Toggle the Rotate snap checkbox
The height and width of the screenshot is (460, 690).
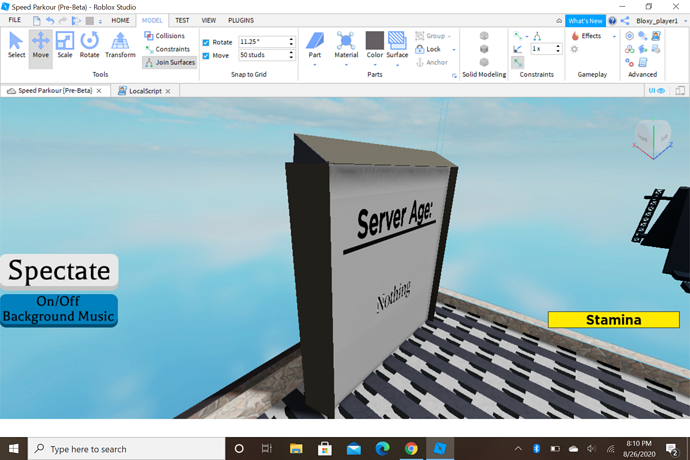[206, 42]
